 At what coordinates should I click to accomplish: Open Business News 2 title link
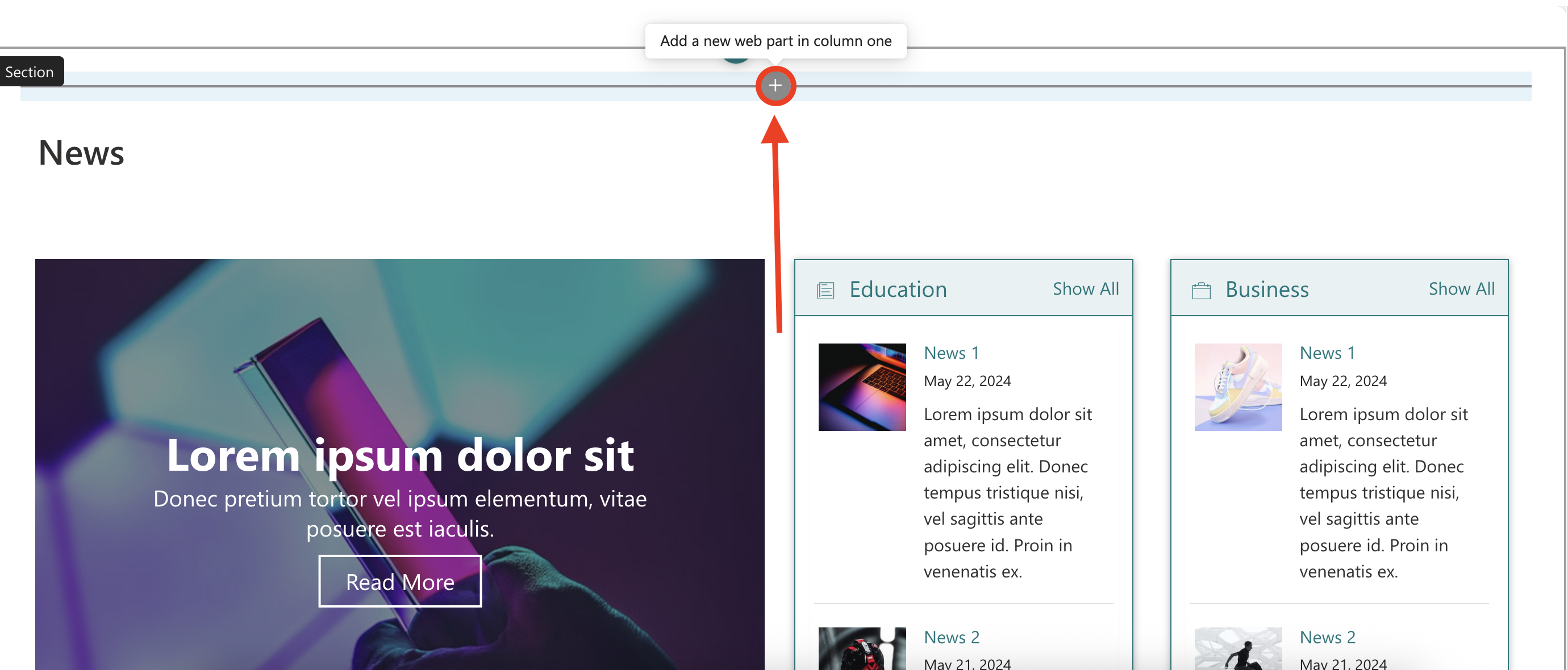pyautogui.click(x=1327, y=637)
